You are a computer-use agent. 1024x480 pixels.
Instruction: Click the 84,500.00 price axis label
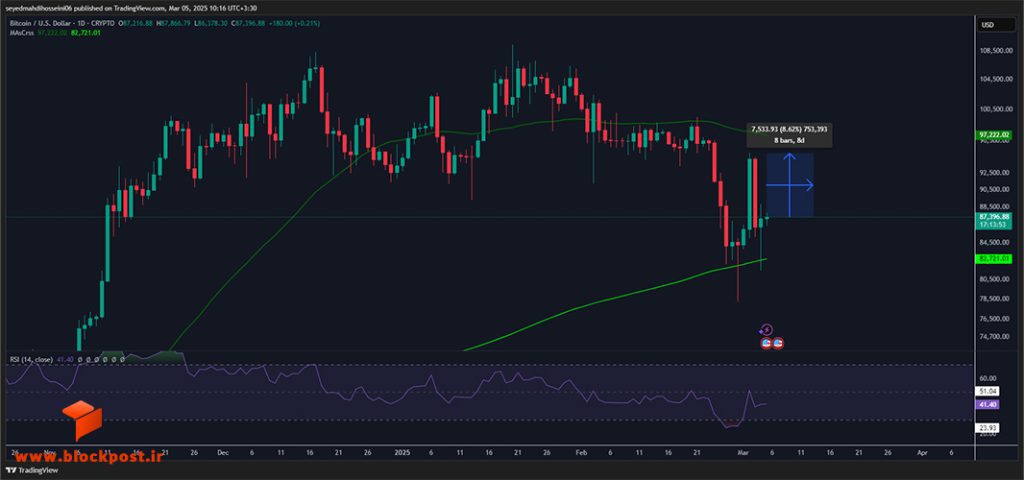[x=995, y=242]
